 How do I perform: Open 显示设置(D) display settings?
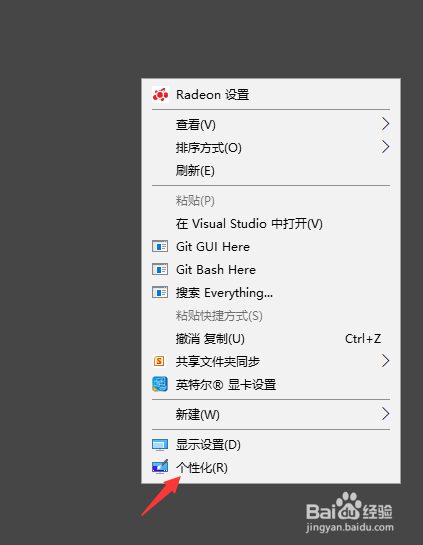pos(271,445)
